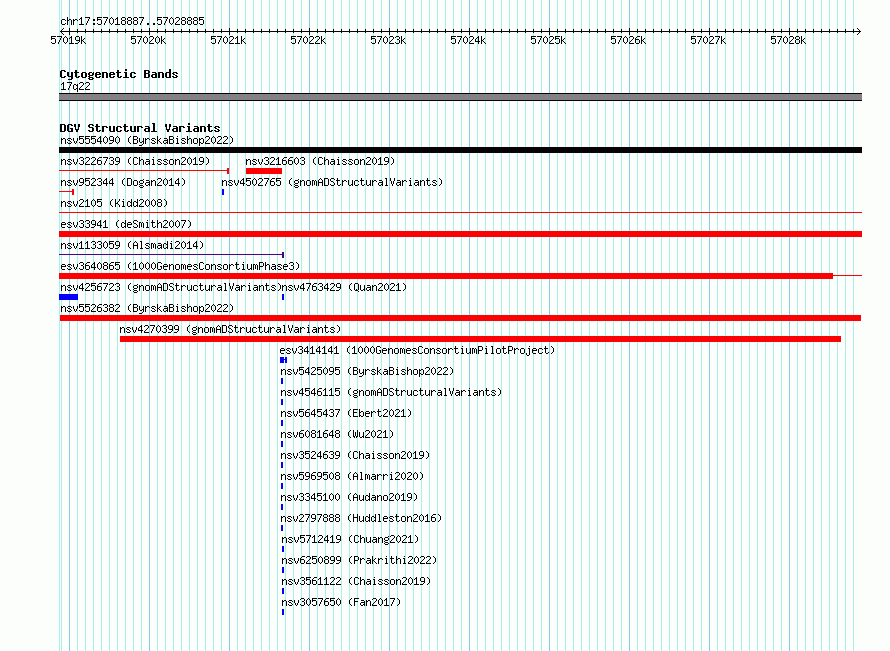Click the 57026k ruler tick label

pos(628,40)
